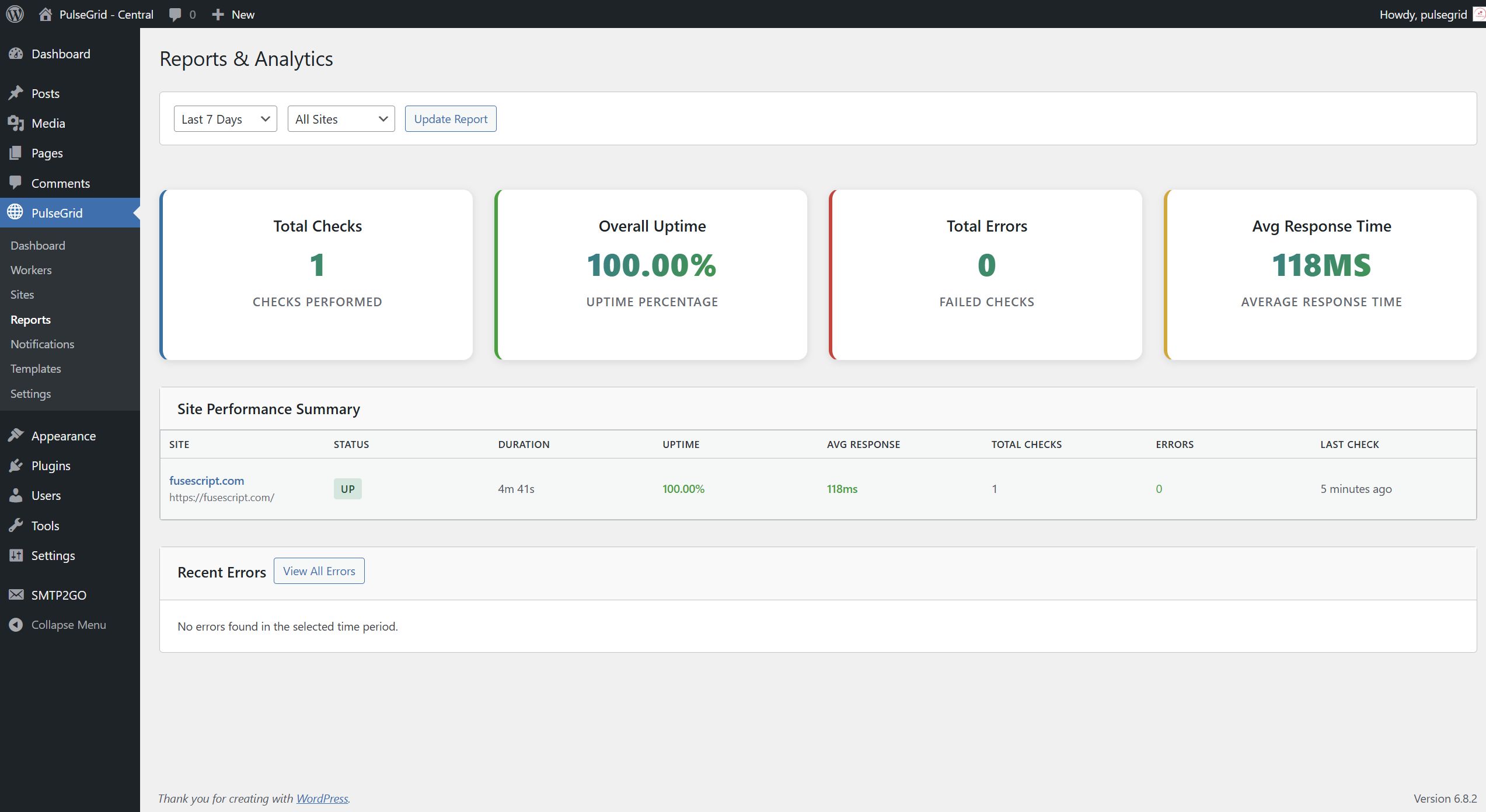Click the Appearance paintbrush icon
Image resolution: width=1486 pixels, height=812 pixels.
[16, 436]
